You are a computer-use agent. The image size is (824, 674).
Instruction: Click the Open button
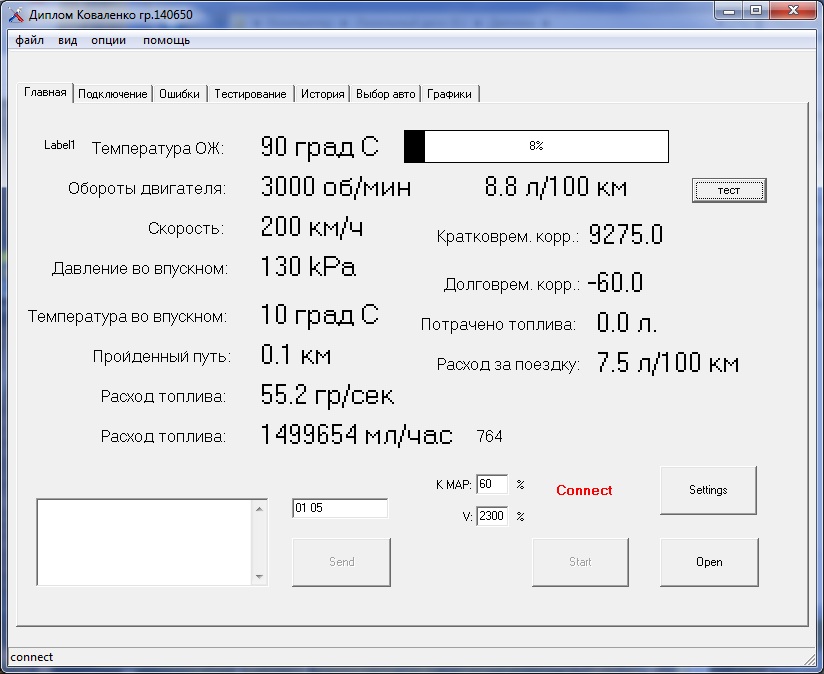[709, 562]
